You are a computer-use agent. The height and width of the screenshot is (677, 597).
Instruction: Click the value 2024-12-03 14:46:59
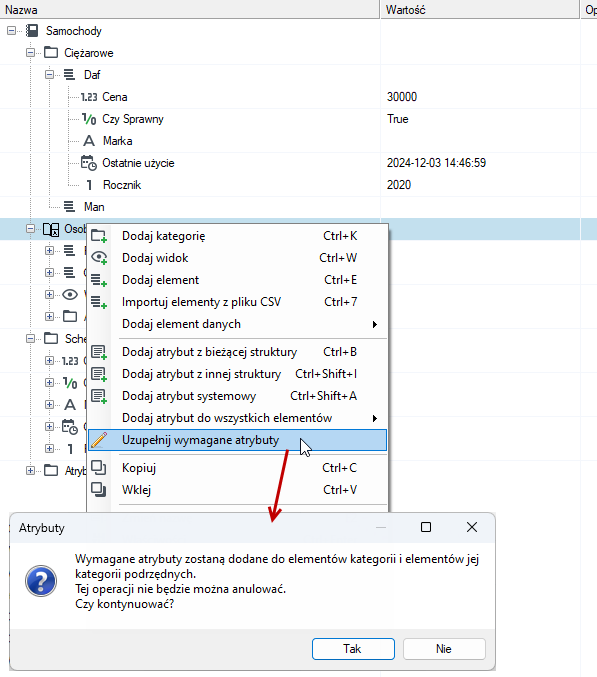click(x=436, y=163)
